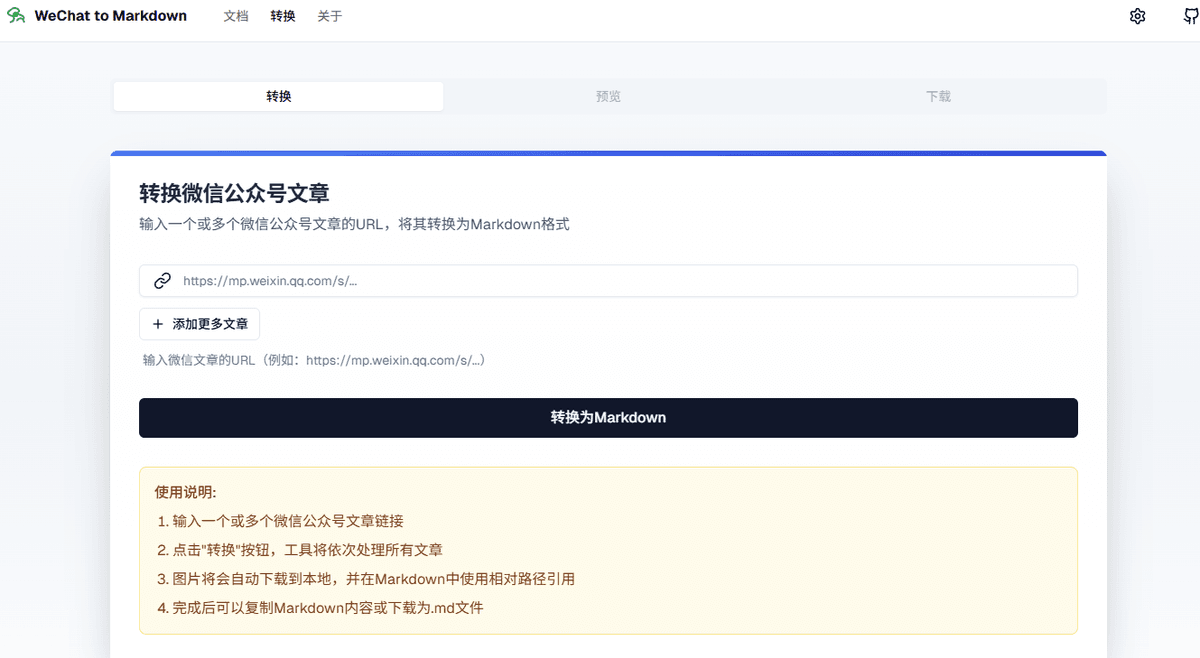Click the 转换微信公众号文章 heading
Screen dimensions: 1200x658
point(233,193)
